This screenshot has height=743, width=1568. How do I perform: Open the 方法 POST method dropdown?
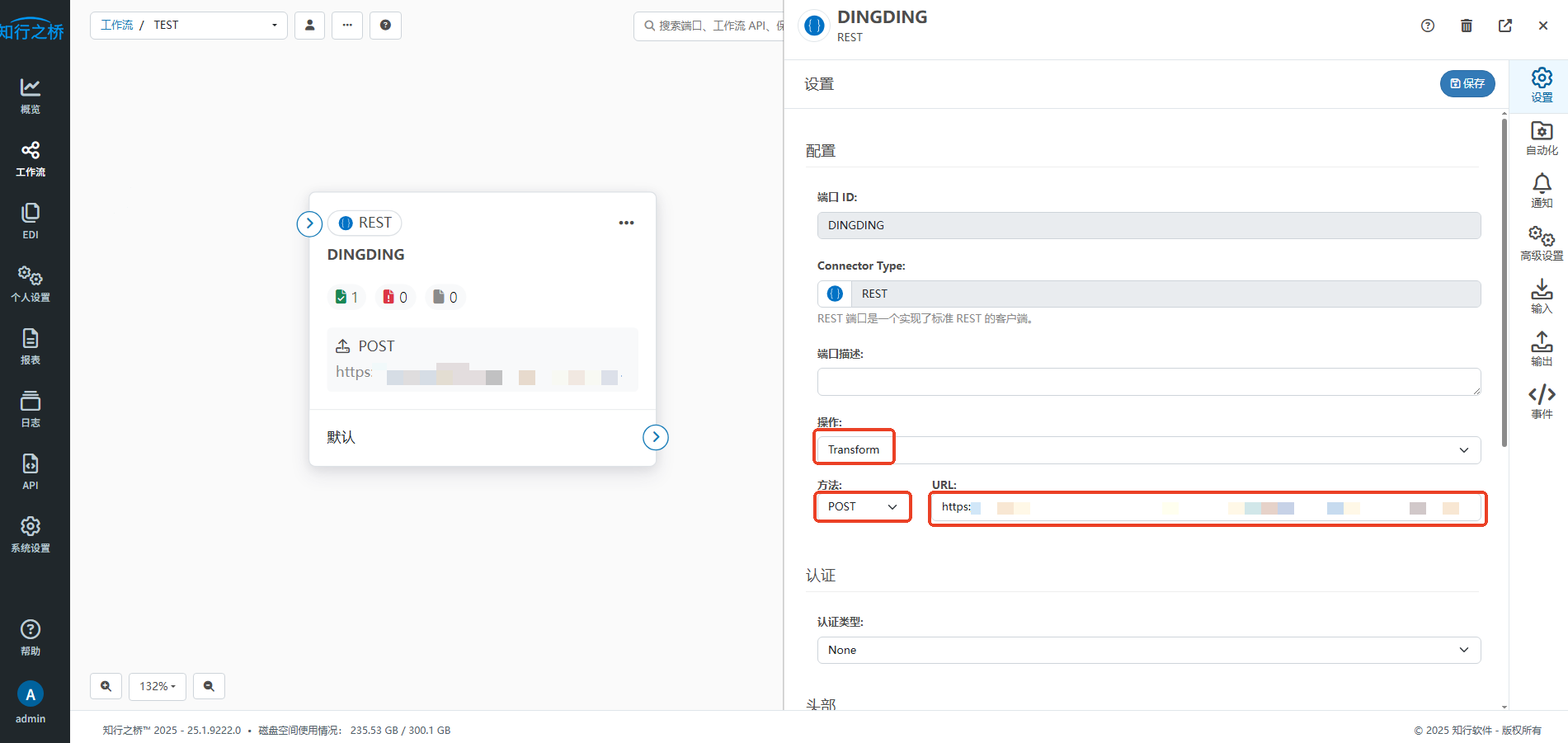(862, 507)
